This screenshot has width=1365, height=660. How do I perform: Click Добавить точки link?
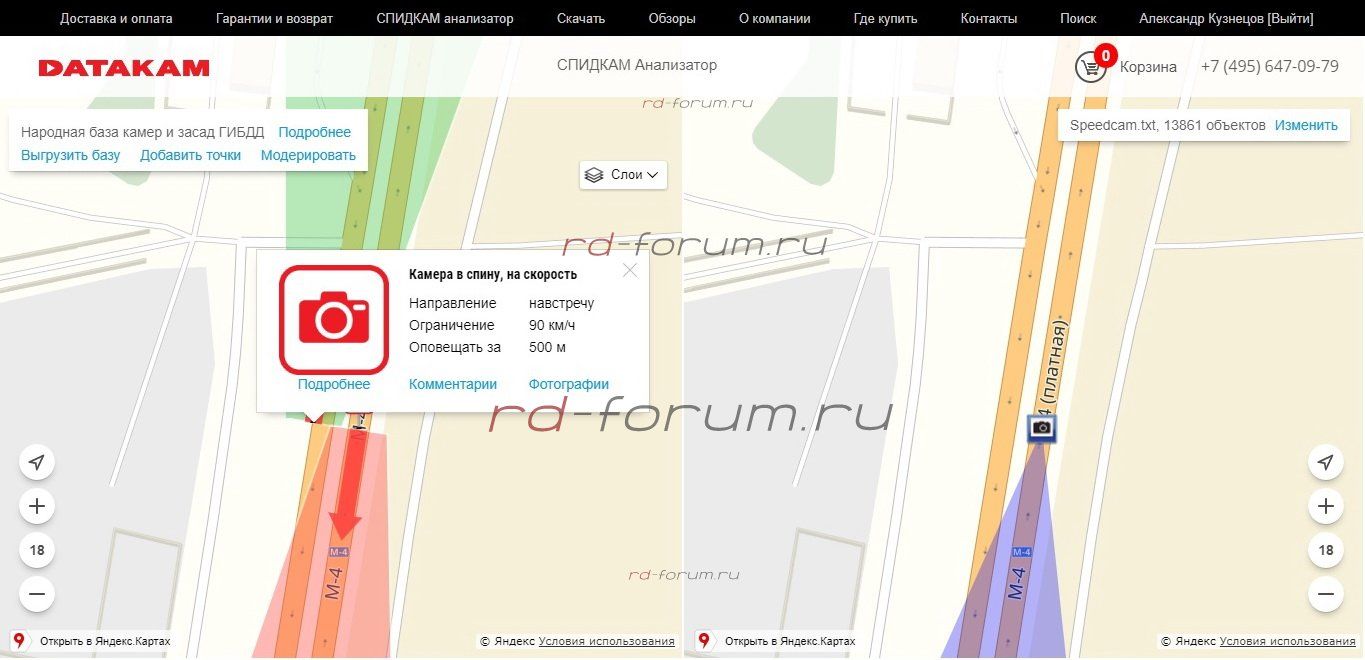pos(190,155)
